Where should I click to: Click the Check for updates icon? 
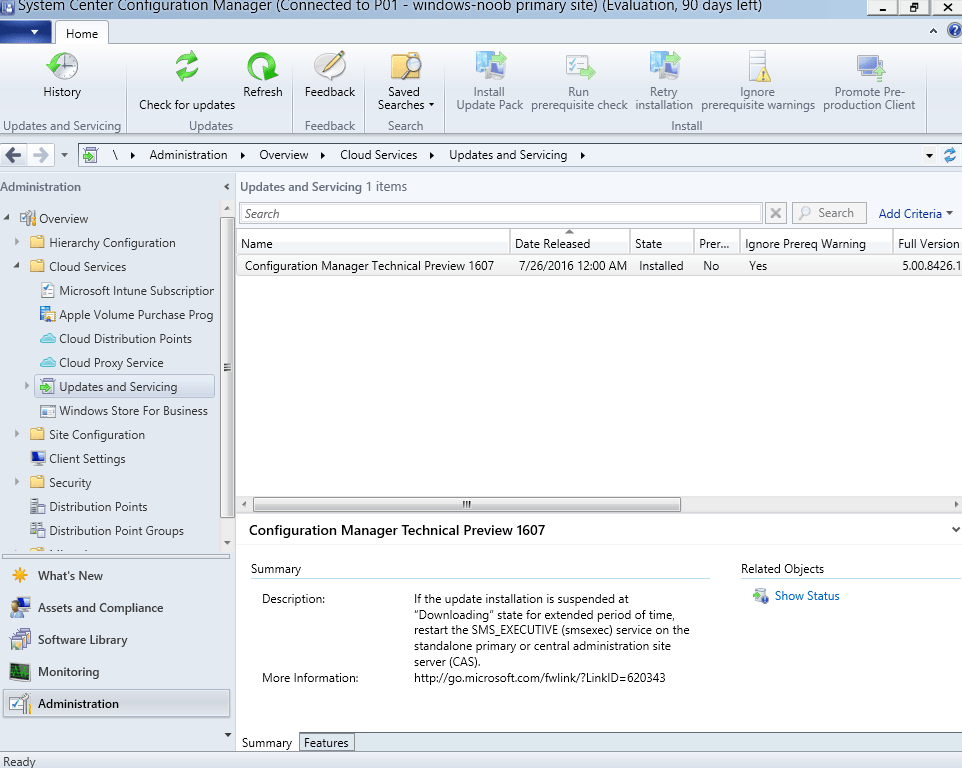click(x=187, y=66)
